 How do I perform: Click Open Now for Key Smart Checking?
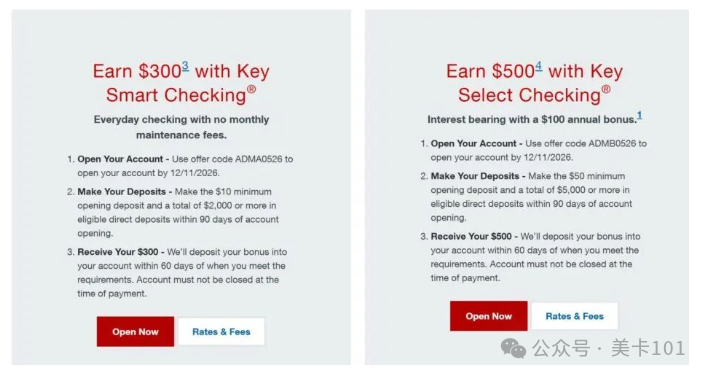pos(135,332)
